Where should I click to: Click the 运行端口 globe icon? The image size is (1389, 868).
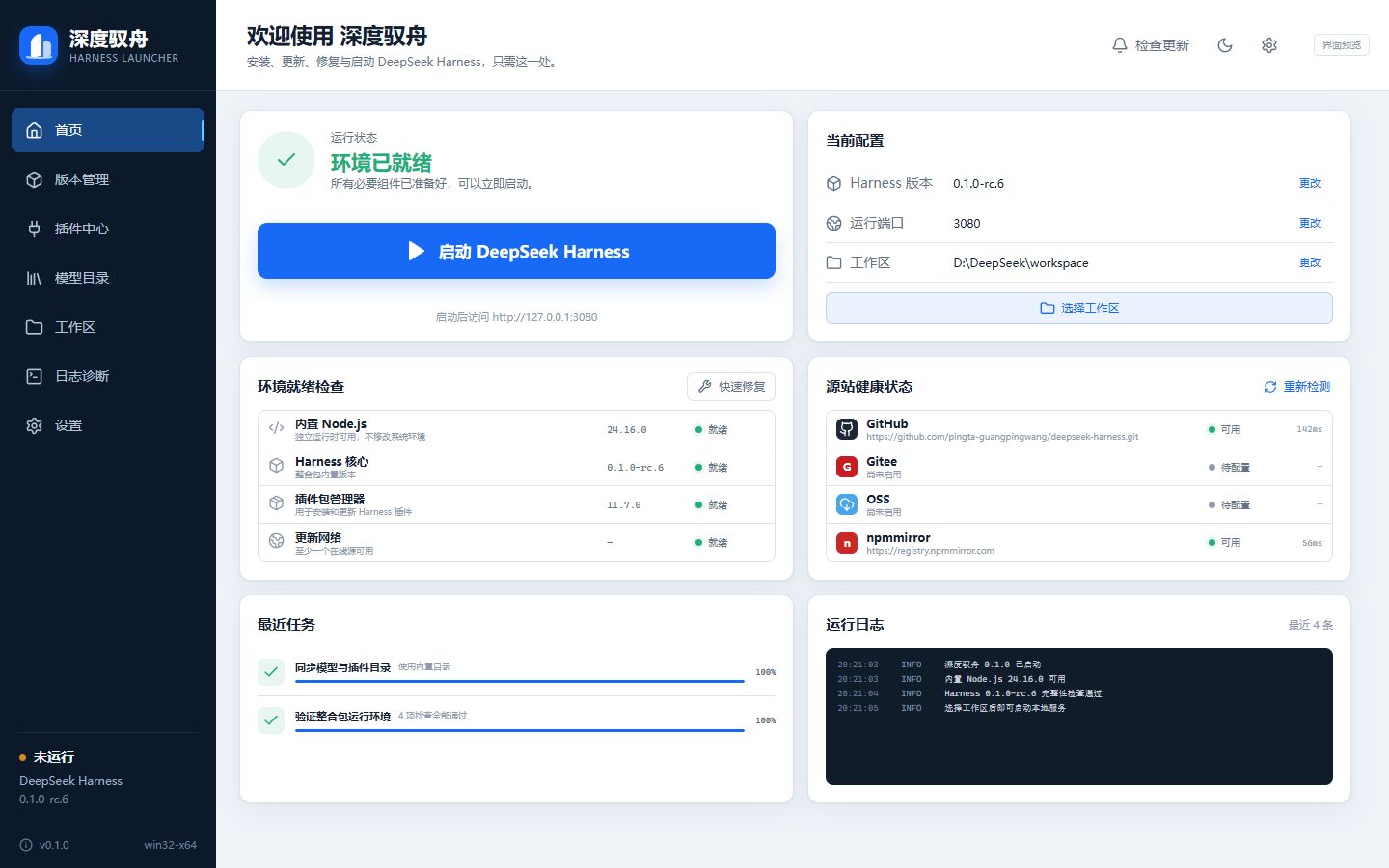[x=834, y=223]
